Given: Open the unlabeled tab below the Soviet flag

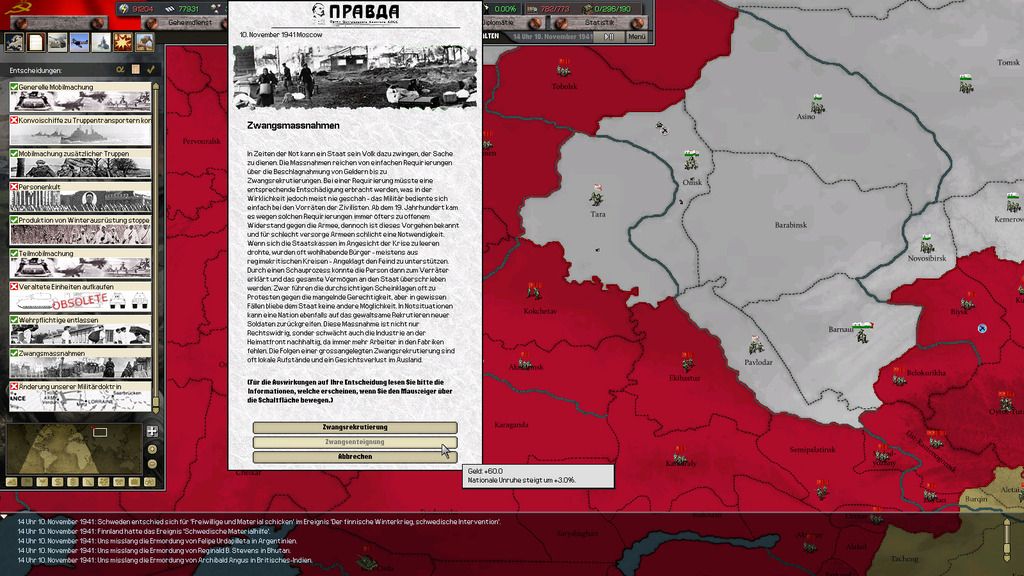Looking at the screenshot, I should pyautogui.click(x=57, y=23).
